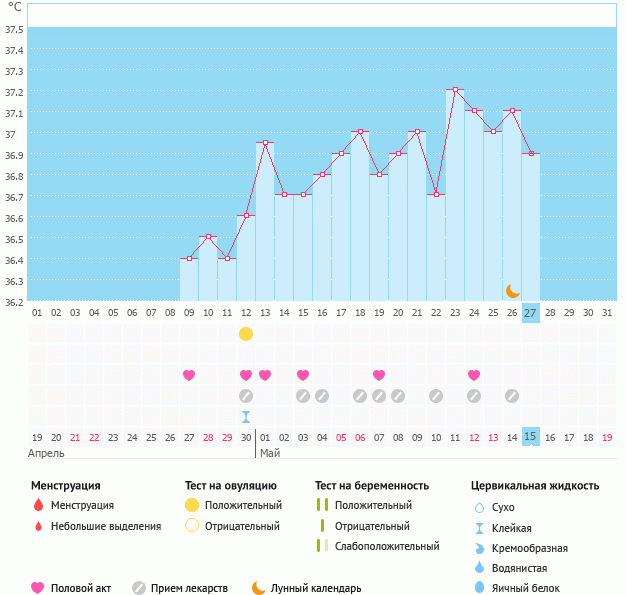
Task: Select the 37.2 temperature point on day 23
Action: point(455,90)
